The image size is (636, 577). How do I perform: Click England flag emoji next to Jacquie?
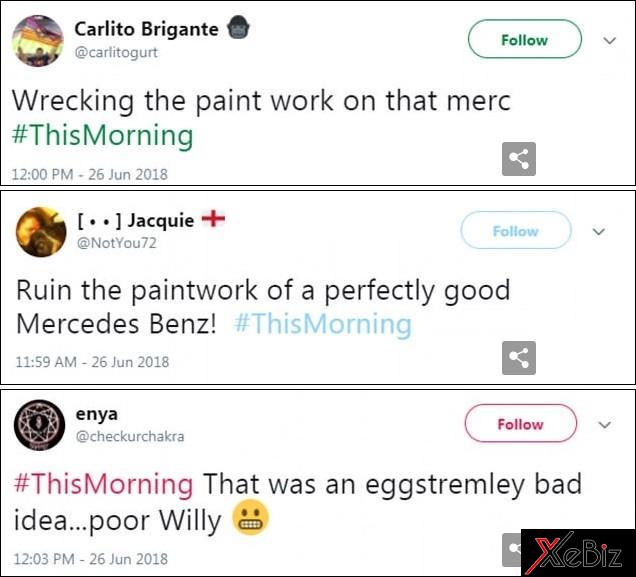click(x=213, y=219)
